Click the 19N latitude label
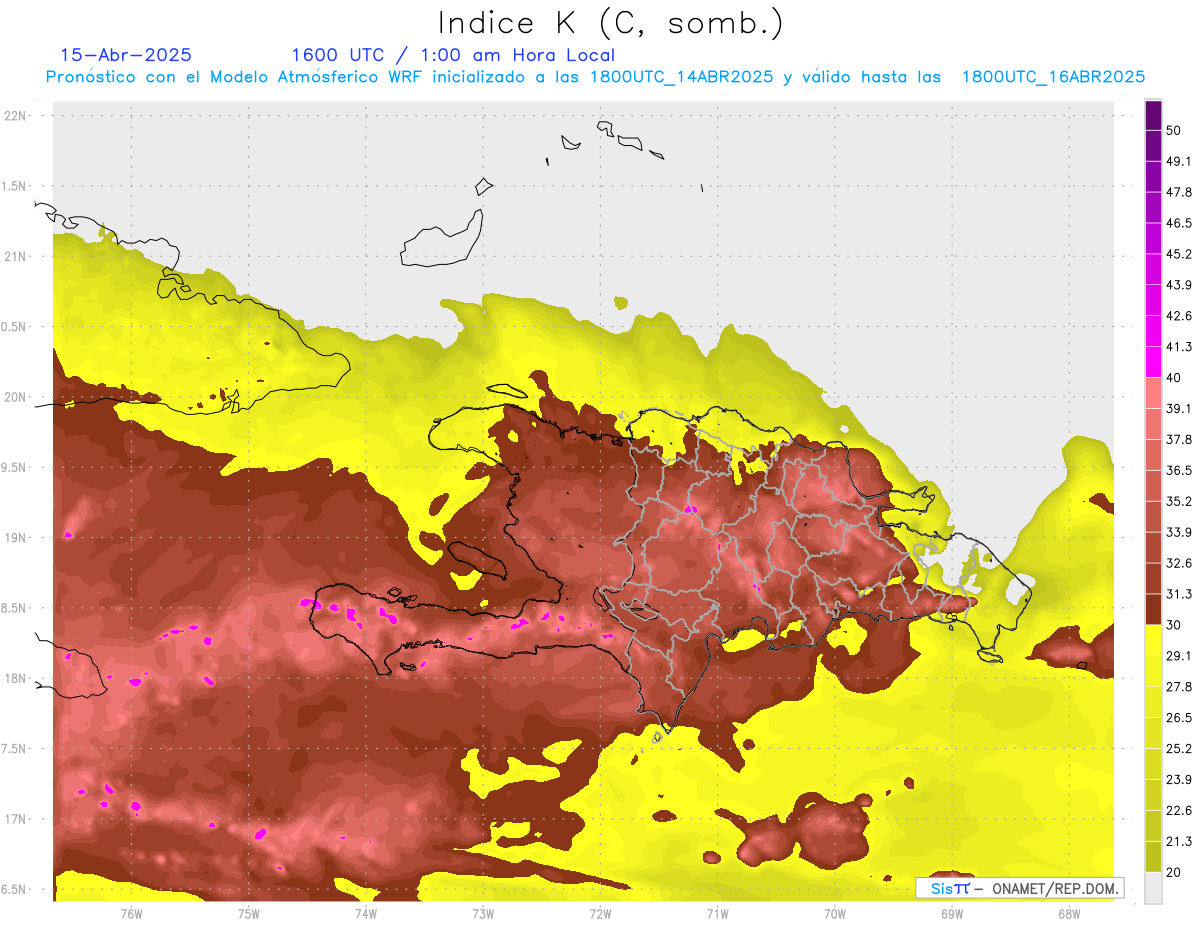This screenshot has width=1200, height=927. click(15, 537)
